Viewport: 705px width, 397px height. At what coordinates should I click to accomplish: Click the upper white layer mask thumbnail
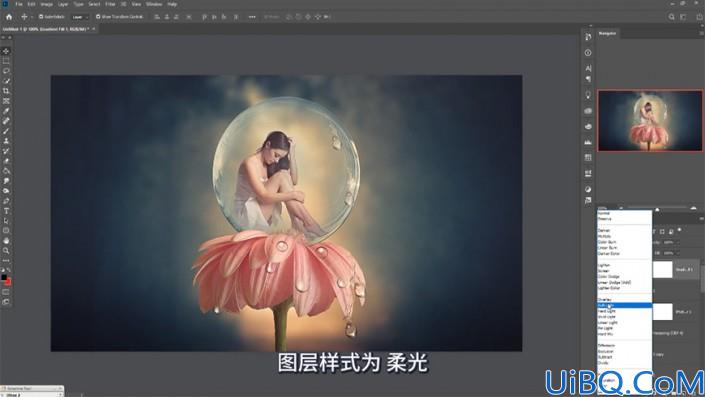coord(662,270)
